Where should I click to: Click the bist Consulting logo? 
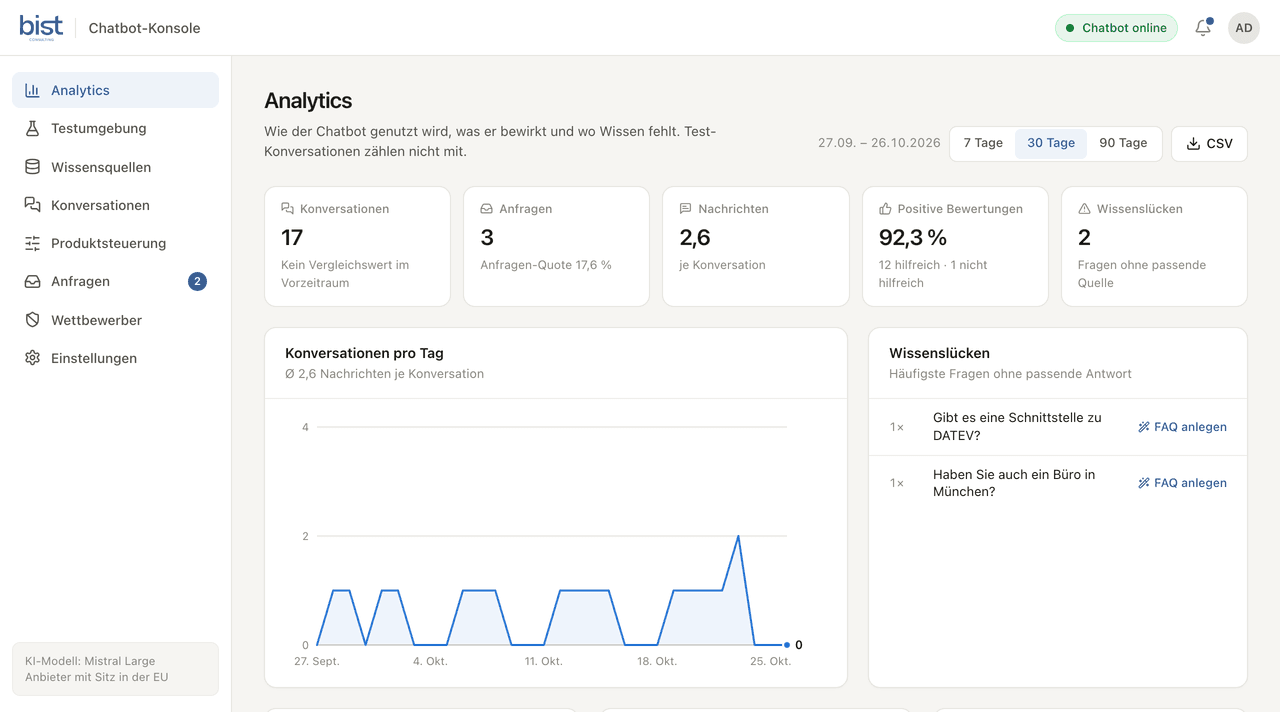point(41,27)
